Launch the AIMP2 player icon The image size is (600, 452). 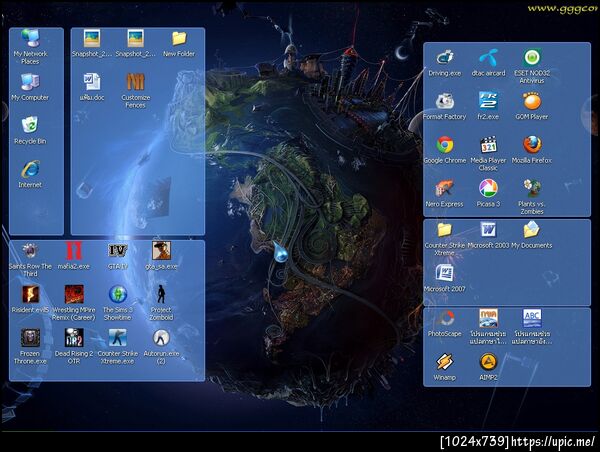[x=488, y=362]
